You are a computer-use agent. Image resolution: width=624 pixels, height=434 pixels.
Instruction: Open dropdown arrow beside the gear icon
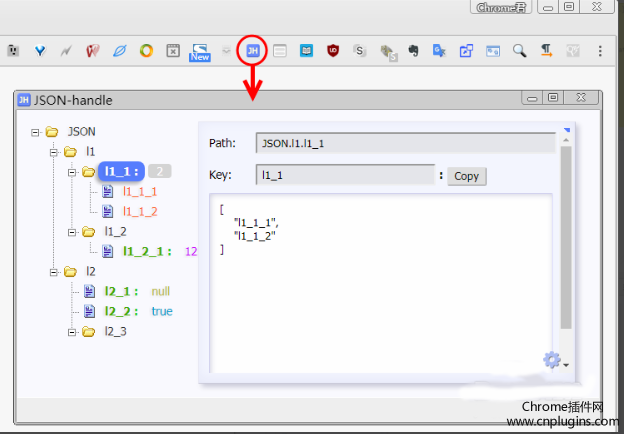coord(566,365)
